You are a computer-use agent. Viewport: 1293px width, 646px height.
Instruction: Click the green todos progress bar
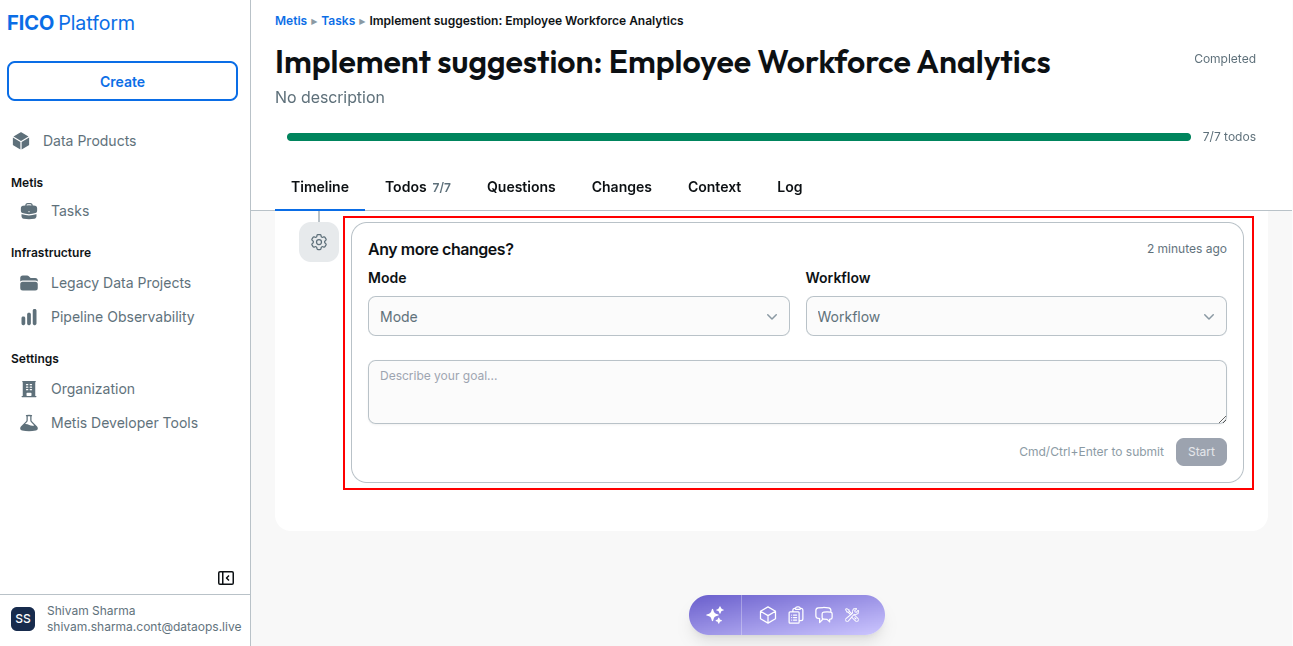click(739, 137)
